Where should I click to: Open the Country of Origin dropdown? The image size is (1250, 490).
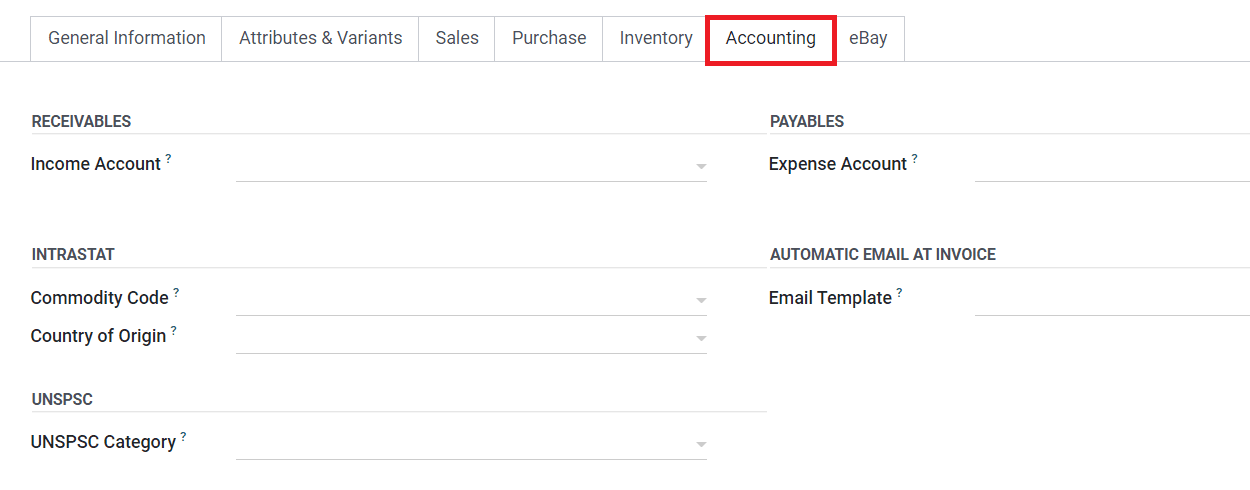(701, 338)
